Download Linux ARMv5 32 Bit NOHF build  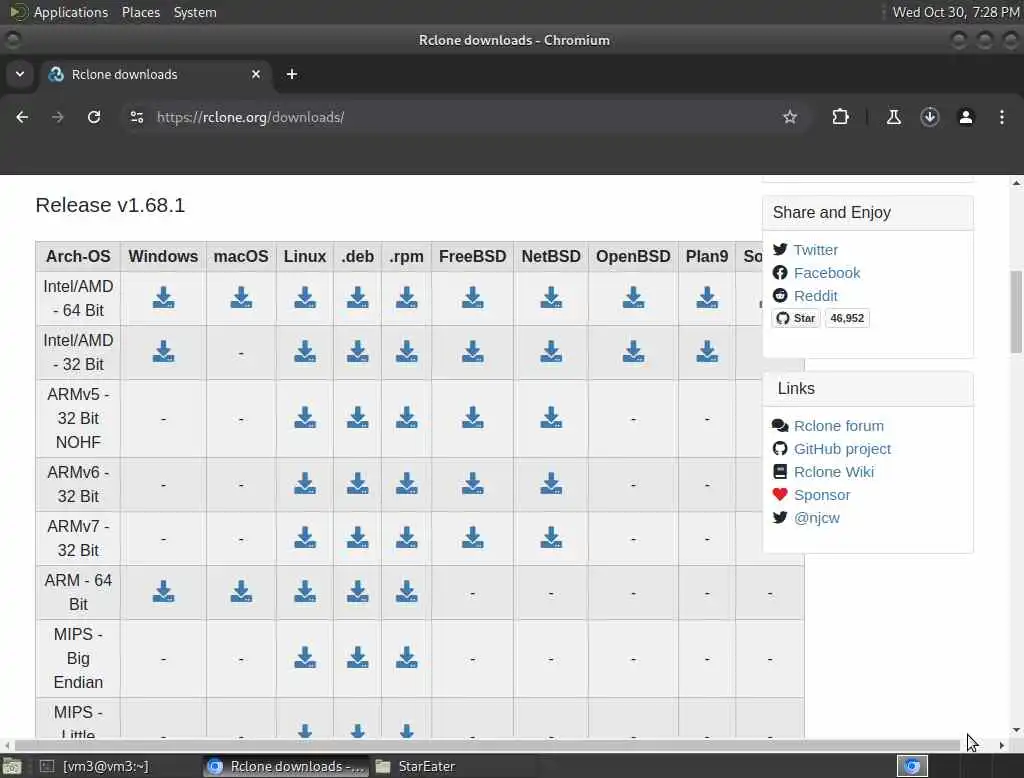(305, 418)
